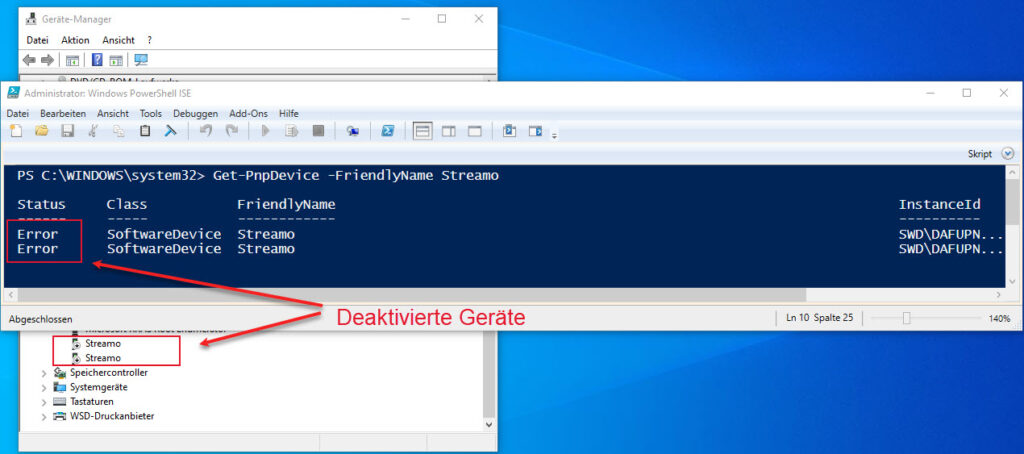Open the Datei menu in Geräte-Manager

pyautogui.click(x=38, y=40)
